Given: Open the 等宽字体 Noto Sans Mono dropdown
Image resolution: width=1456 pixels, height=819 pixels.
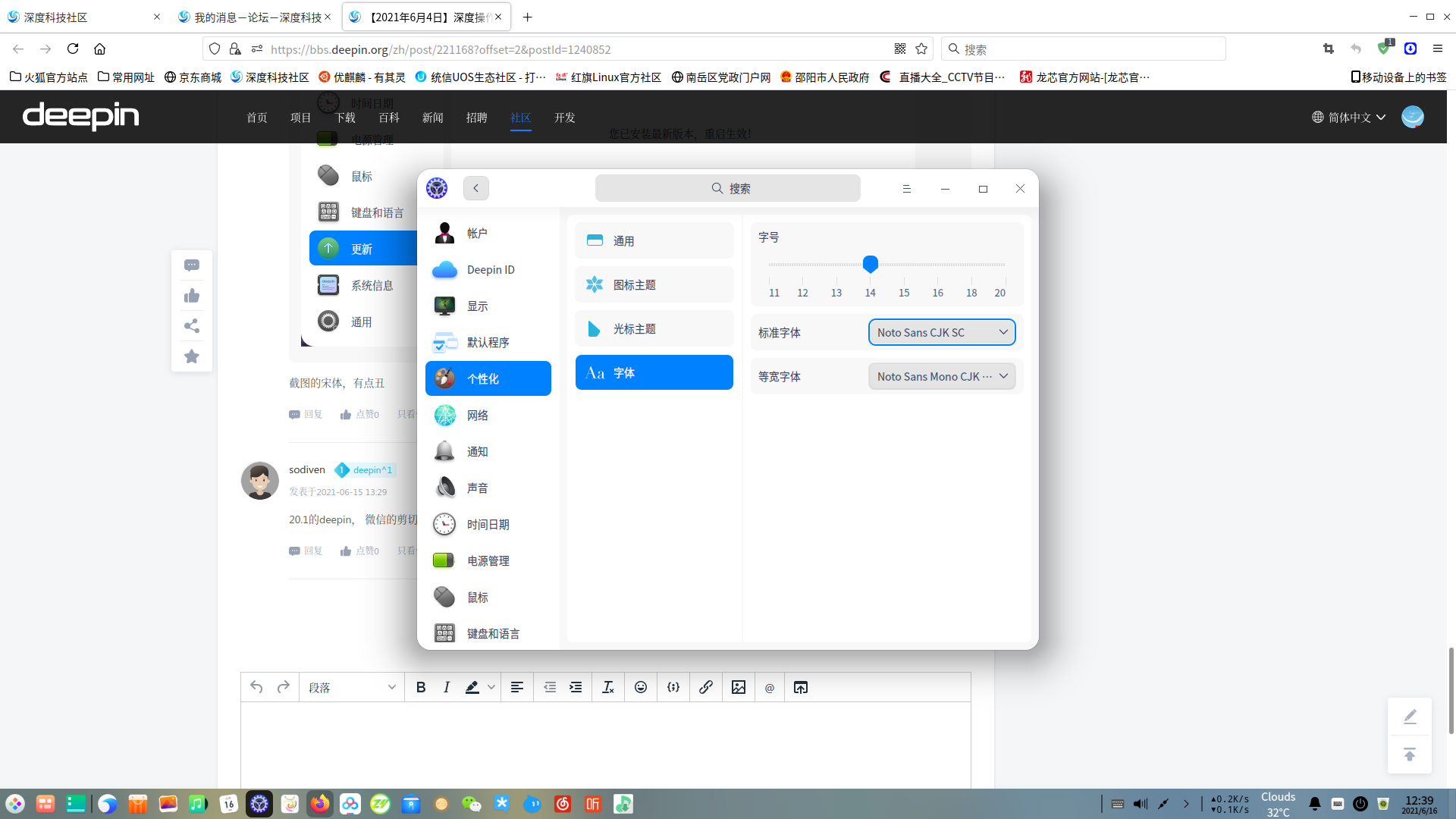Looking at the screenshot, I should click(941, 376).
